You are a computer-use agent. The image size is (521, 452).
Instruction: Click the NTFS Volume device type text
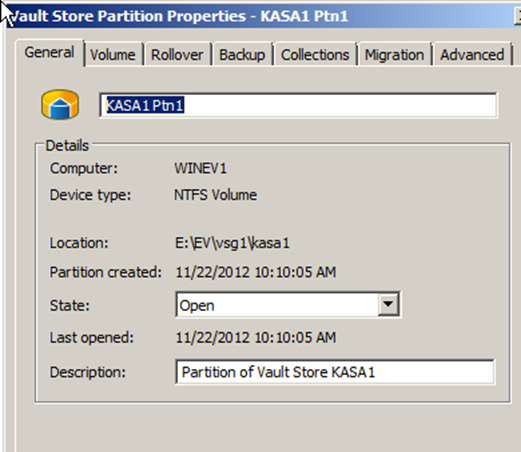click(215, 195)
